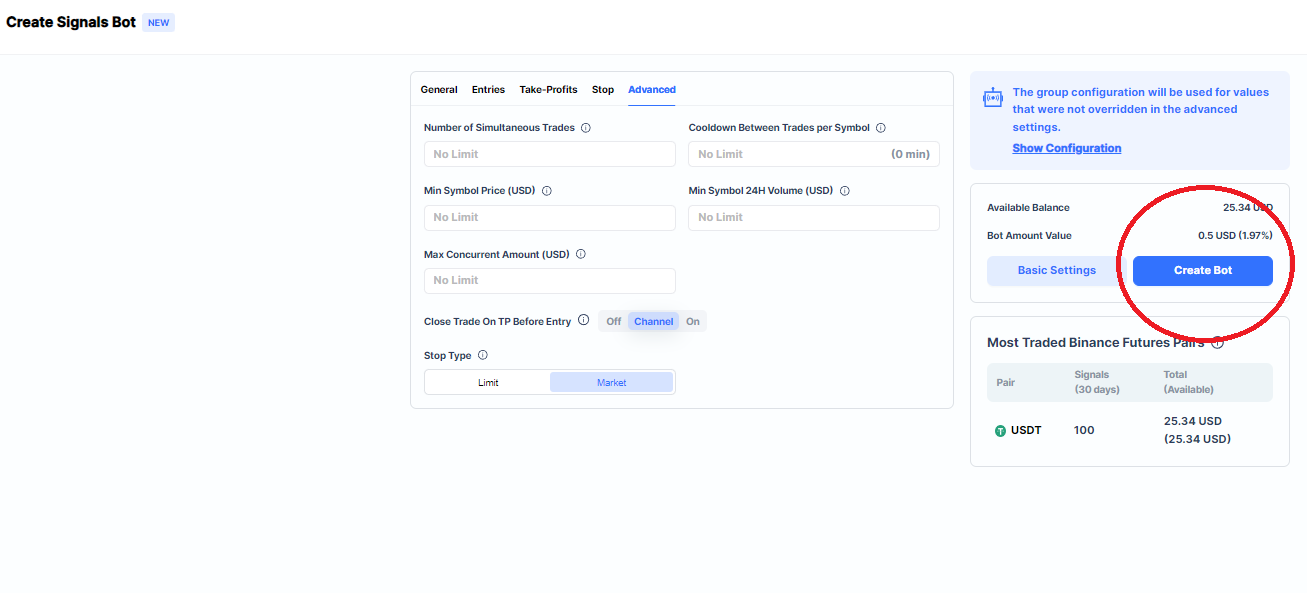The width and height of the screenshot is (1307, 593).
Task: Click the Basic Settings button
Action: coord(1056,271)
